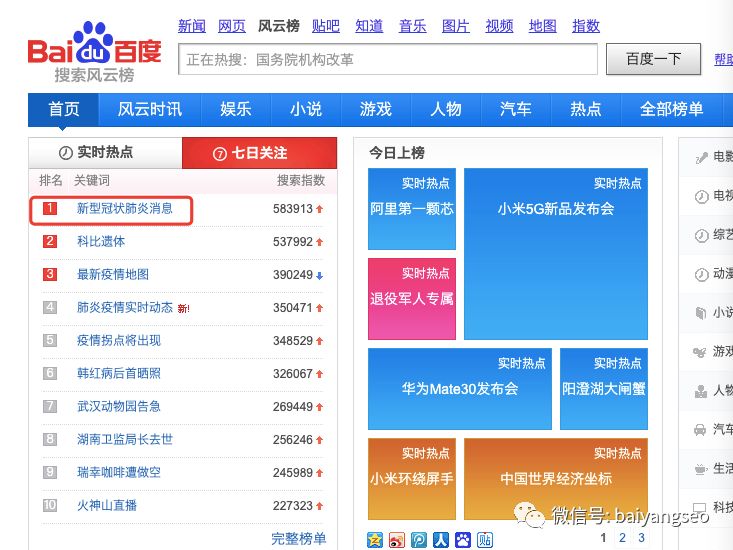The width and height of the screenshot is (733, 550).
Task: Open the orange 小米环绕屏手 tile
Action: pyautogui.click(x=412, y=479)
